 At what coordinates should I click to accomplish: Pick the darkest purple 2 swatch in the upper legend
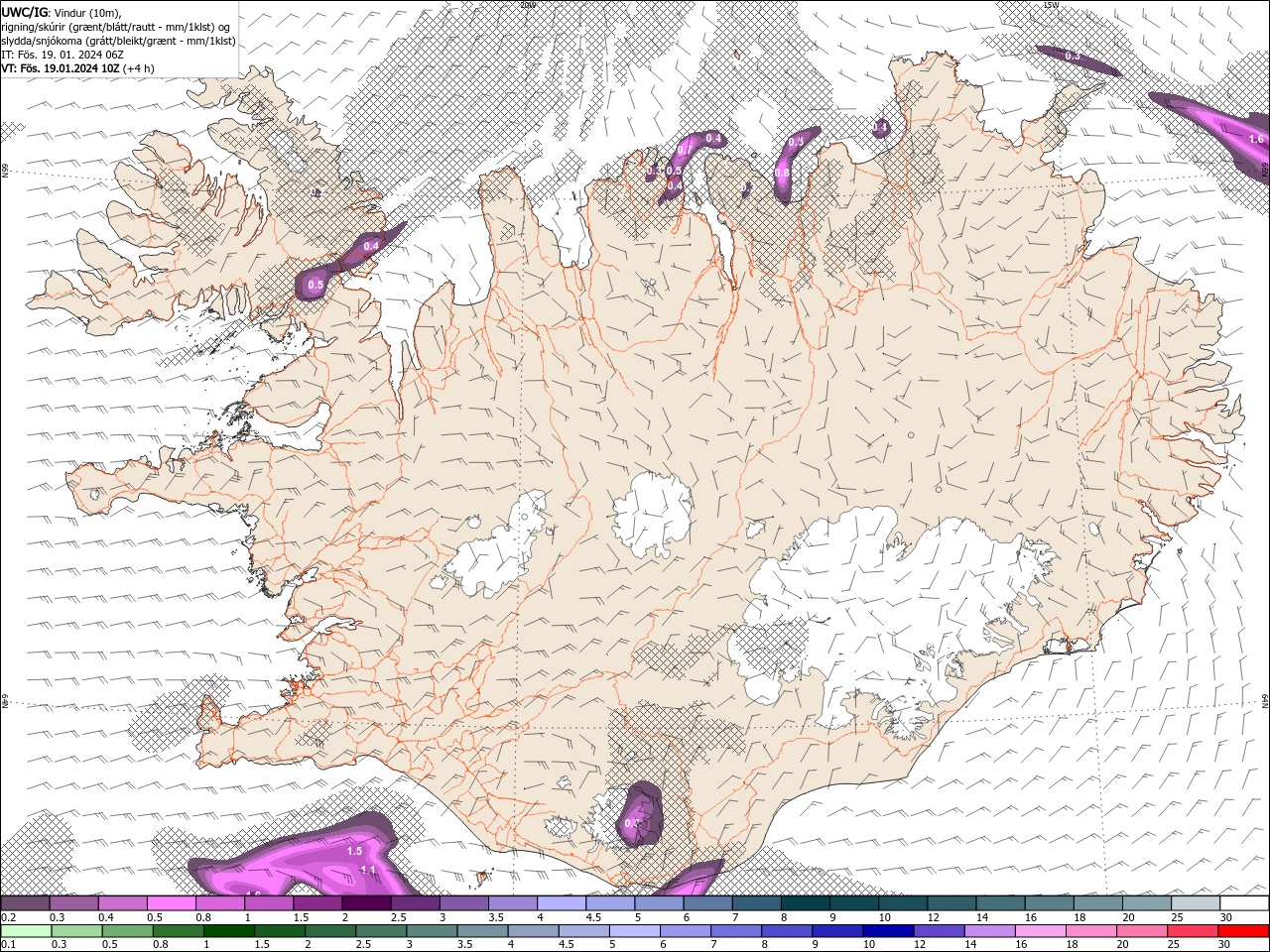pyautogui.click(x=366, y=903)
